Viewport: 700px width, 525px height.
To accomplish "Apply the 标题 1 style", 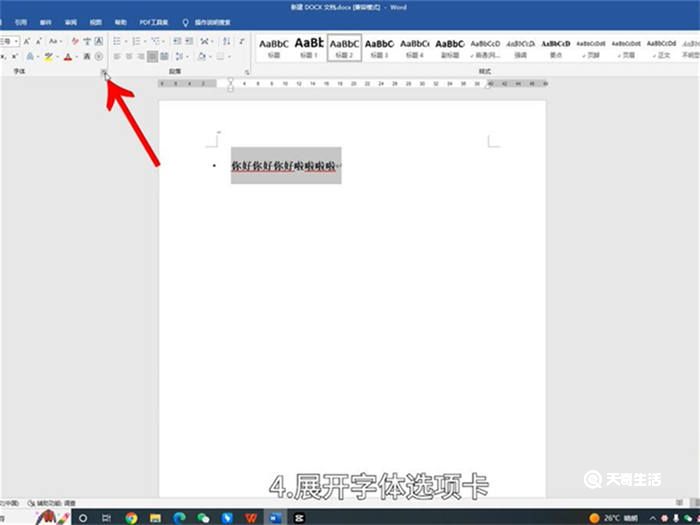I will (x=309, y=48).
